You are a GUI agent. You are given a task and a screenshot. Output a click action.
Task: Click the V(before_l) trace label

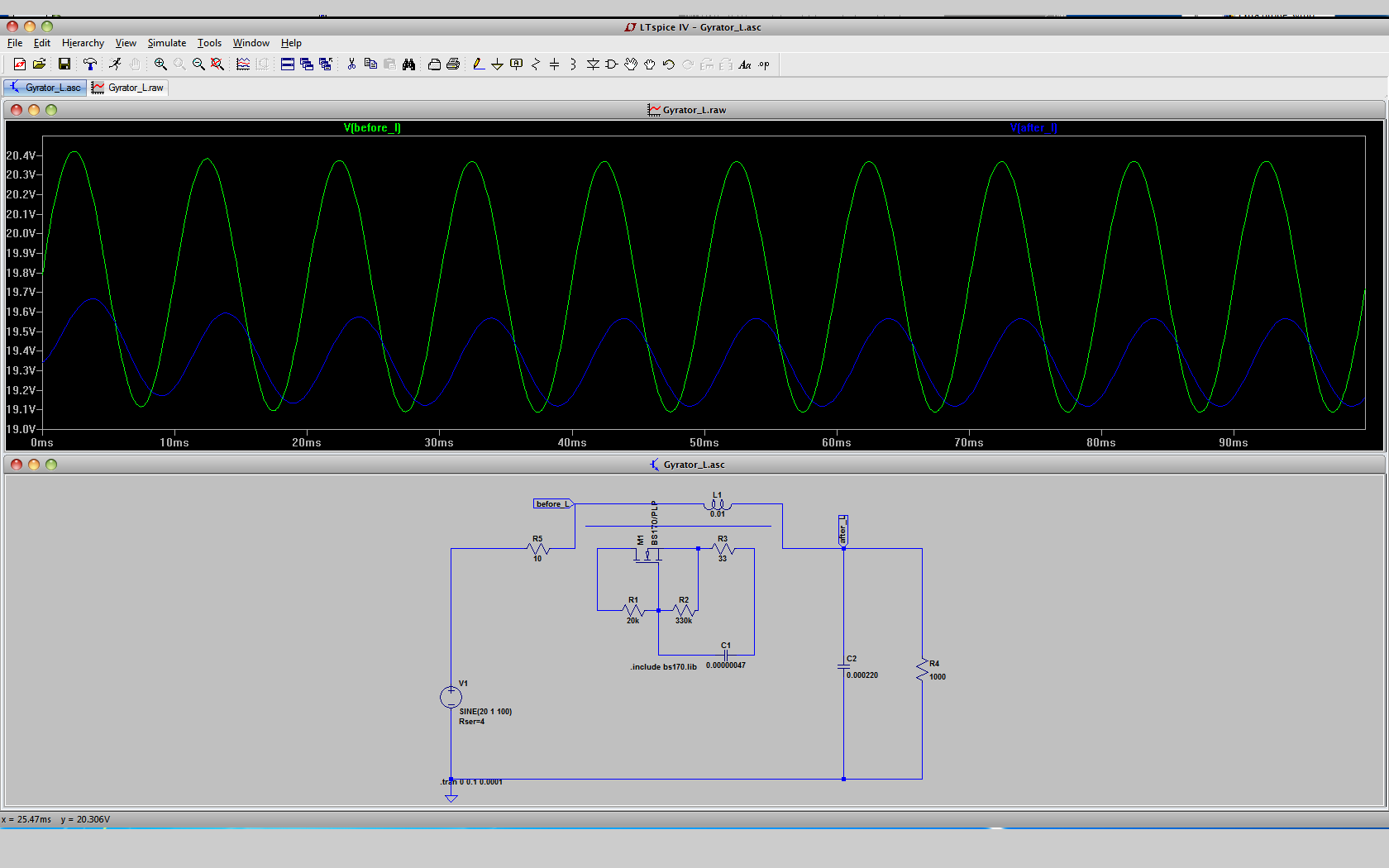(x=372, y=128)
